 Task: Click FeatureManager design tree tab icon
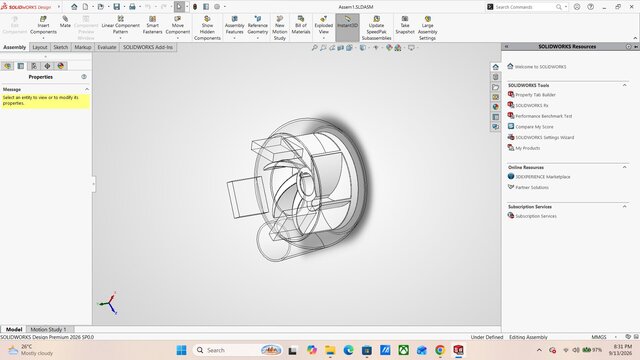pos(7,66)
